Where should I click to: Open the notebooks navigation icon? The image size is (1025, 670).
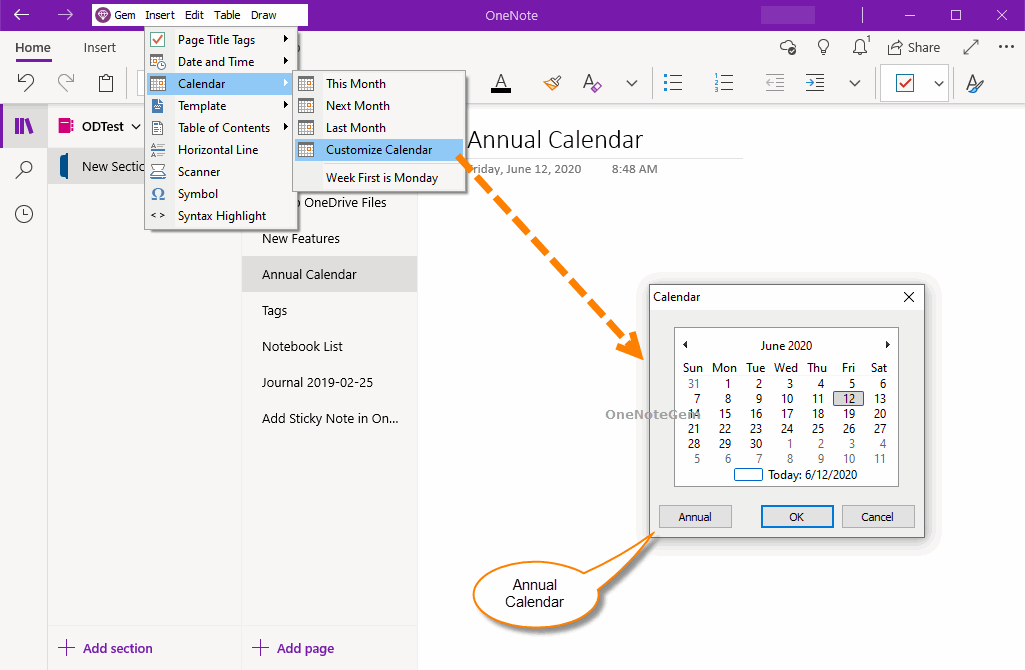point(24,126)
